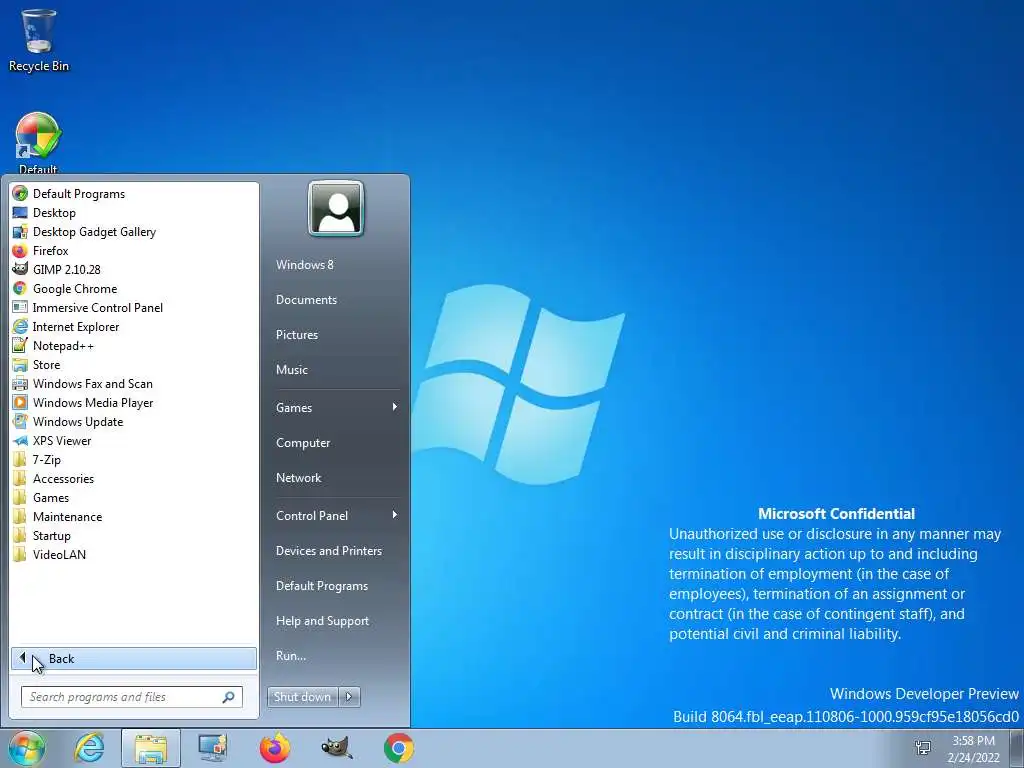1024x768 pixels.
Task: Open Computer from the right pane
Action: pyautogui.click(x=303, y=443)
